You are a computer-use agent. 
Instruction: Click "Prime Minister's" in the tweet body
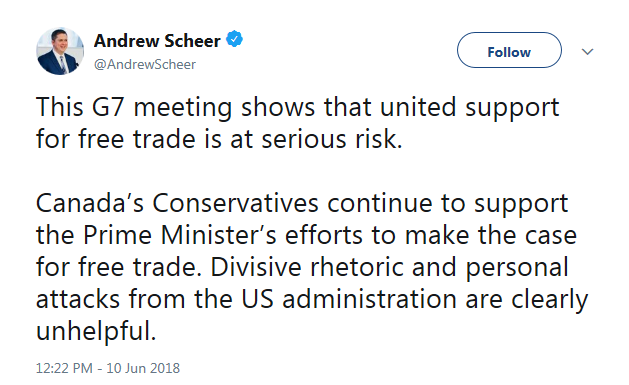[x=180, y=235]
